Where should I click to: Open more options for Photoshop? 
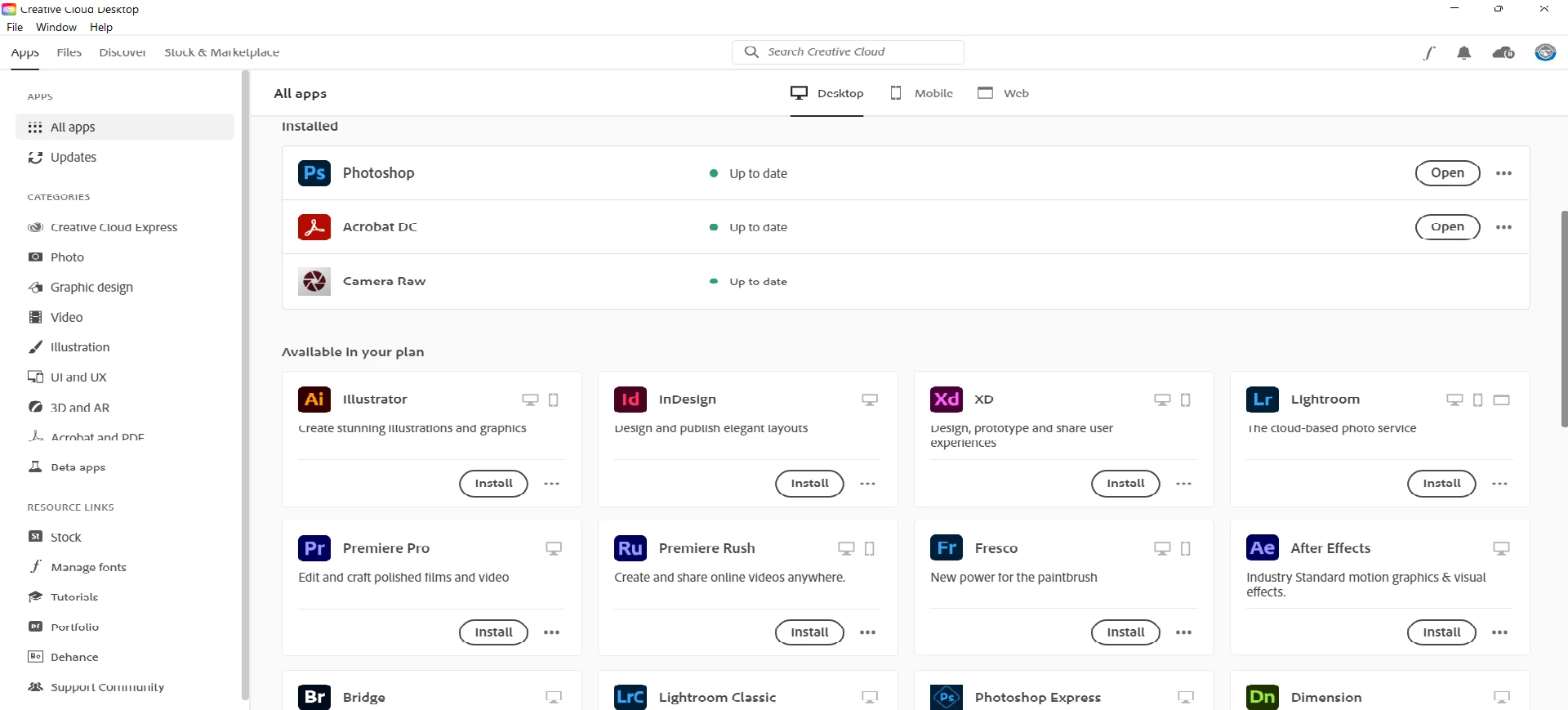(x=1503, y=173)
